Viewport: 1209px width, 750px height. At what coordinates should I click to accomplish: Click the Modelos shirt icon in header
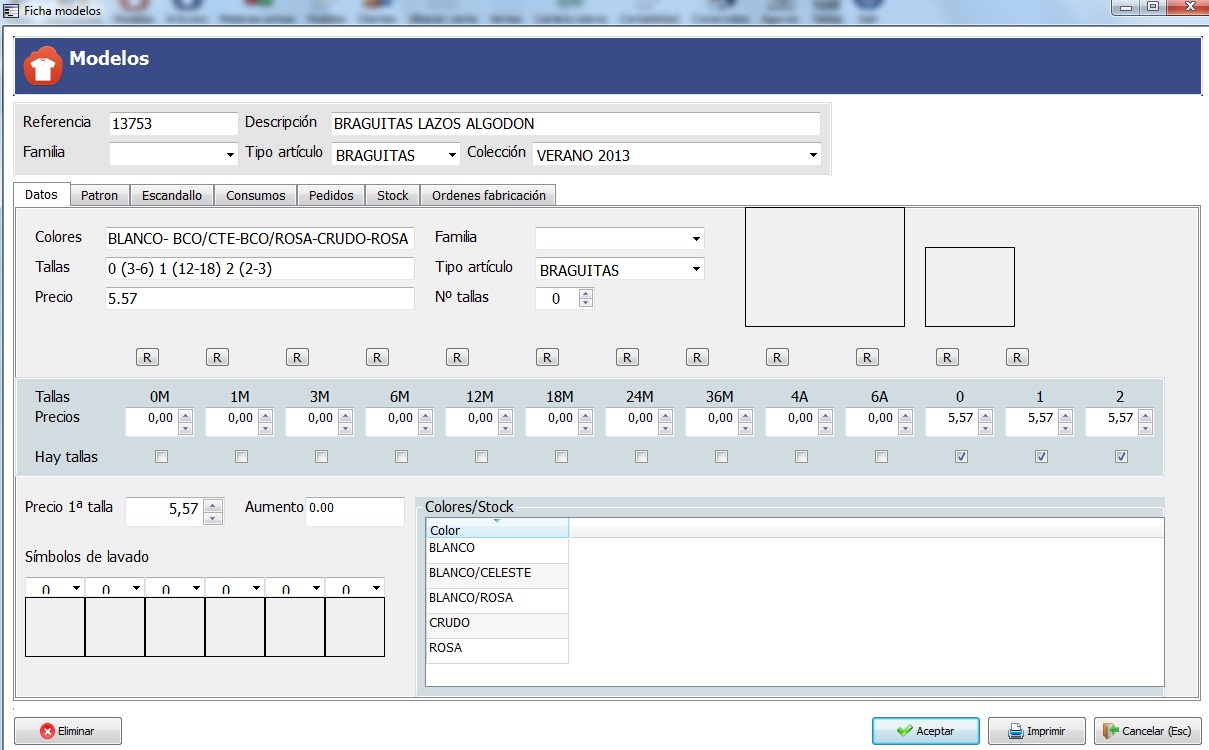(42, 66)
